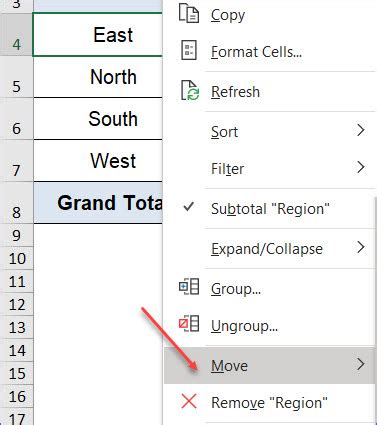Open the Expand/Collapse submenu chevron

(x=360, y=247)
